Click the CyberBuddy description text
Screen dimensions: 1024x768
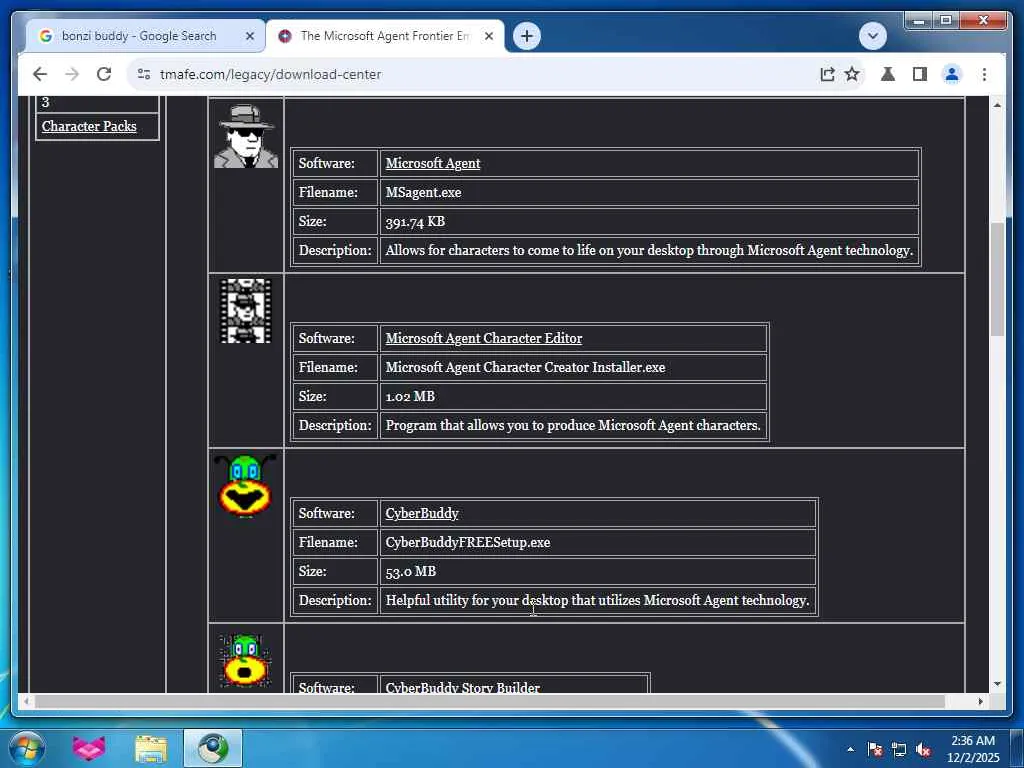click(597, 600)
